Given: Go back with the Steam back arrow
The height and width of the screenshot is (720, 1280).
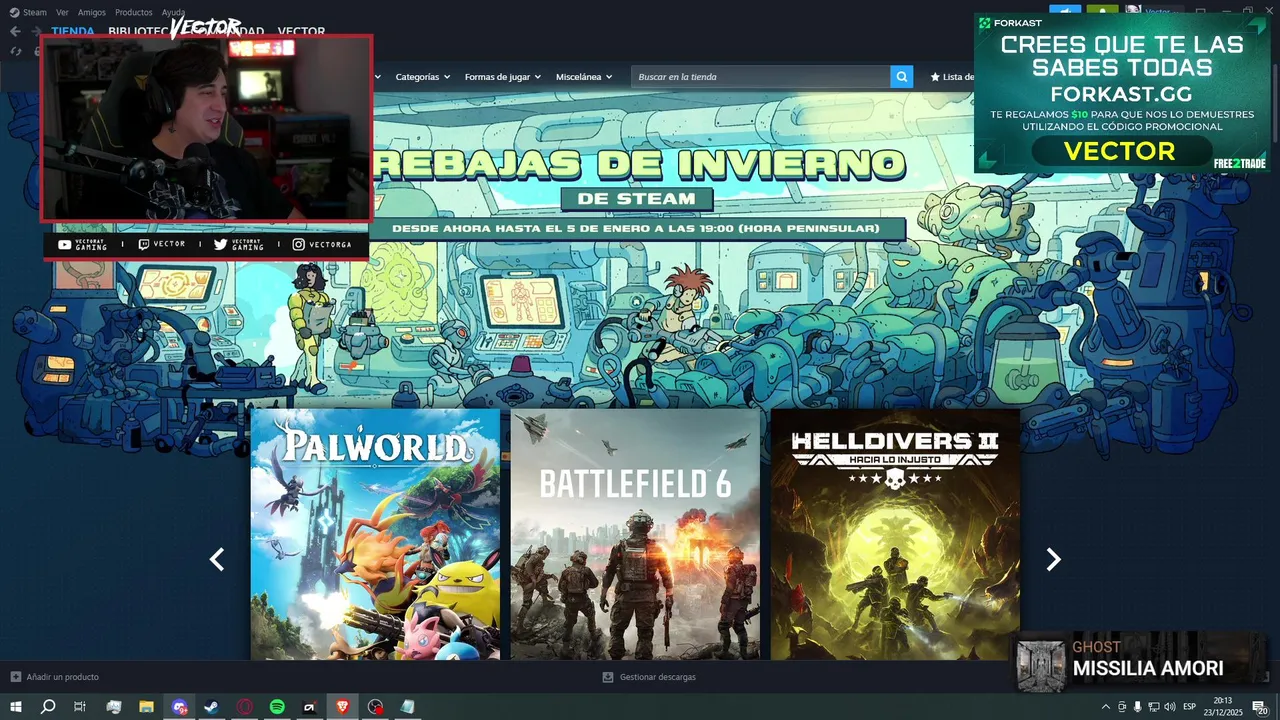Looking at the screenshot, I should 14,31.
